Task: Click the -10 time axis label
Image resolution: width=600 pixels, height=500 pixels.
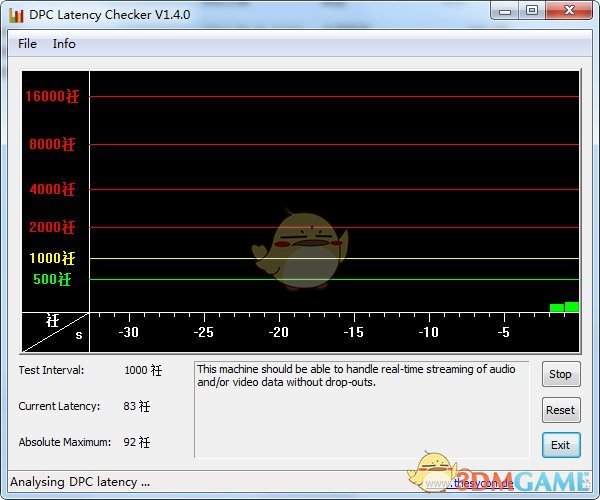Action: (428, 332)
